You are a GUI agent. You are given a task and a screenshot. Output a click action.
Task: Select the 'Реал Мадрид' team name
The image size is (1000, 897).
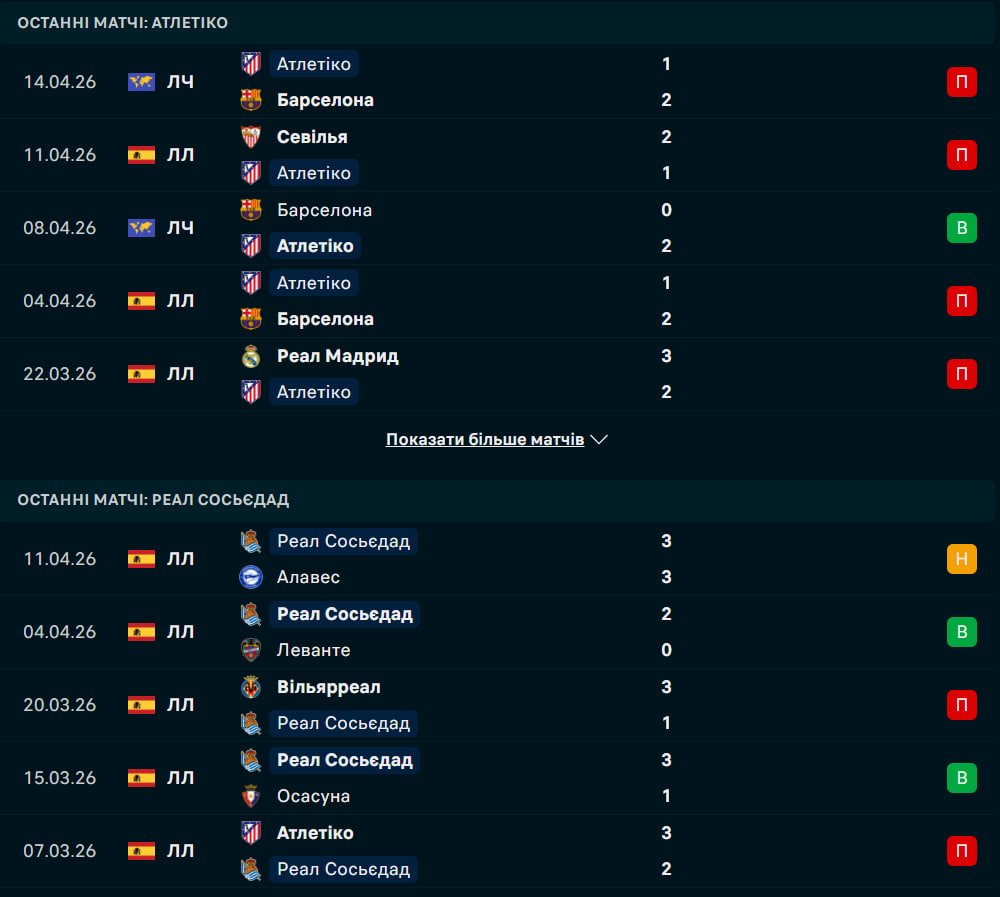(x=337, y=356)
